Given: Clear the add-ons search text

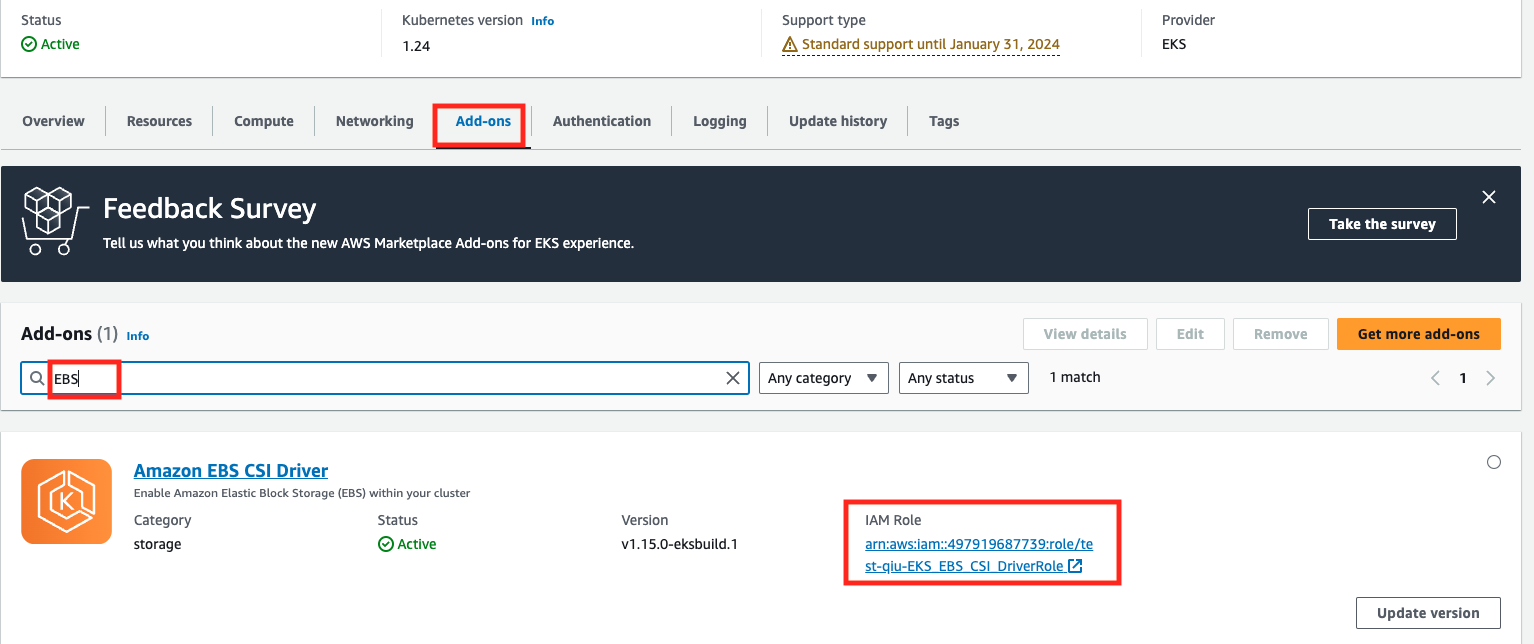Looking at the screenshot, I should click(x=732, y=378).
